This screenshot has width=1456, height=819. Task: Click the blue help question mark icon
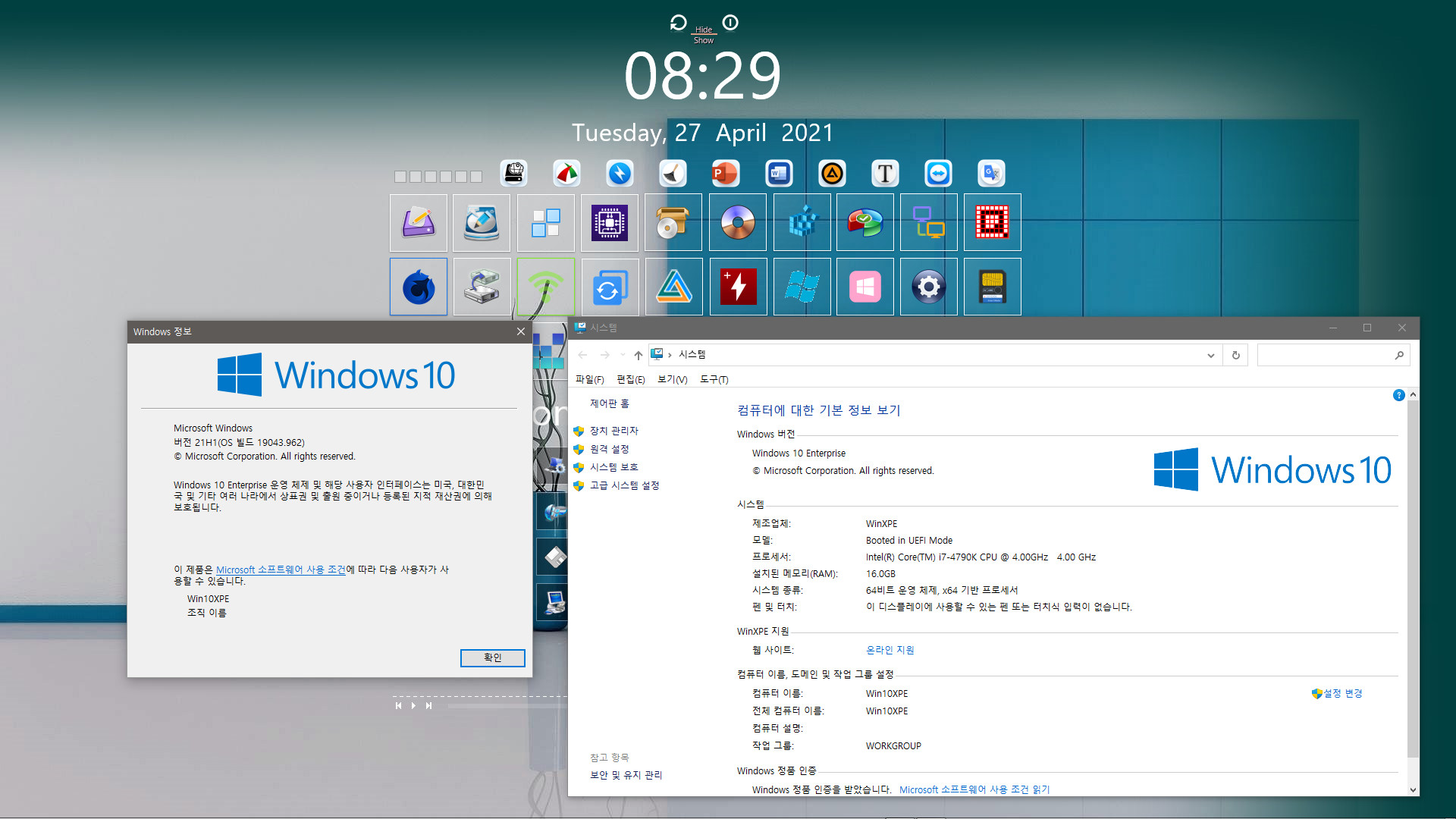tap(1399, 395)
